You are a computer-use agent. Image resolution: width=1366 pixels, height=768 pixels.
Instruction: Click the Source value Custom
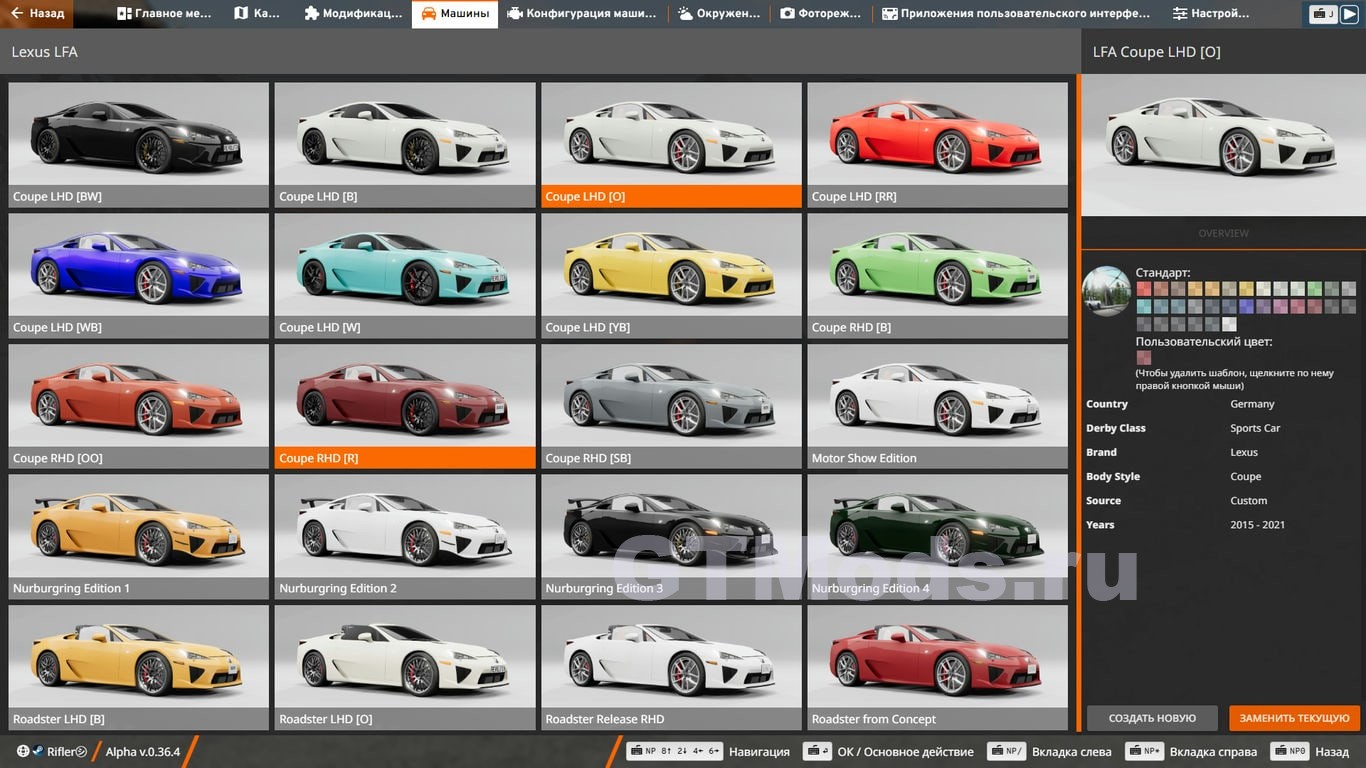click(x=1248, y=500)
